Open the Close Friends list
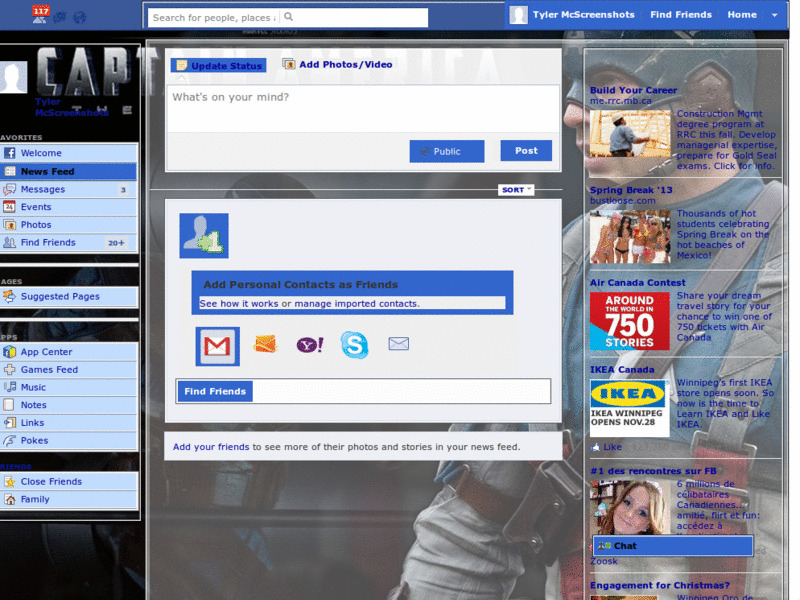The height and width of the screenshot is (600, 800). click(69, 481)
